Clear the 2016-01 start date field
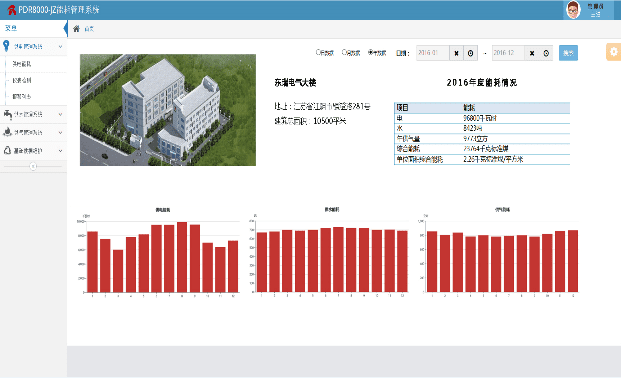The height and width of the screenshot is (378, 621). (x=456, y=53)
